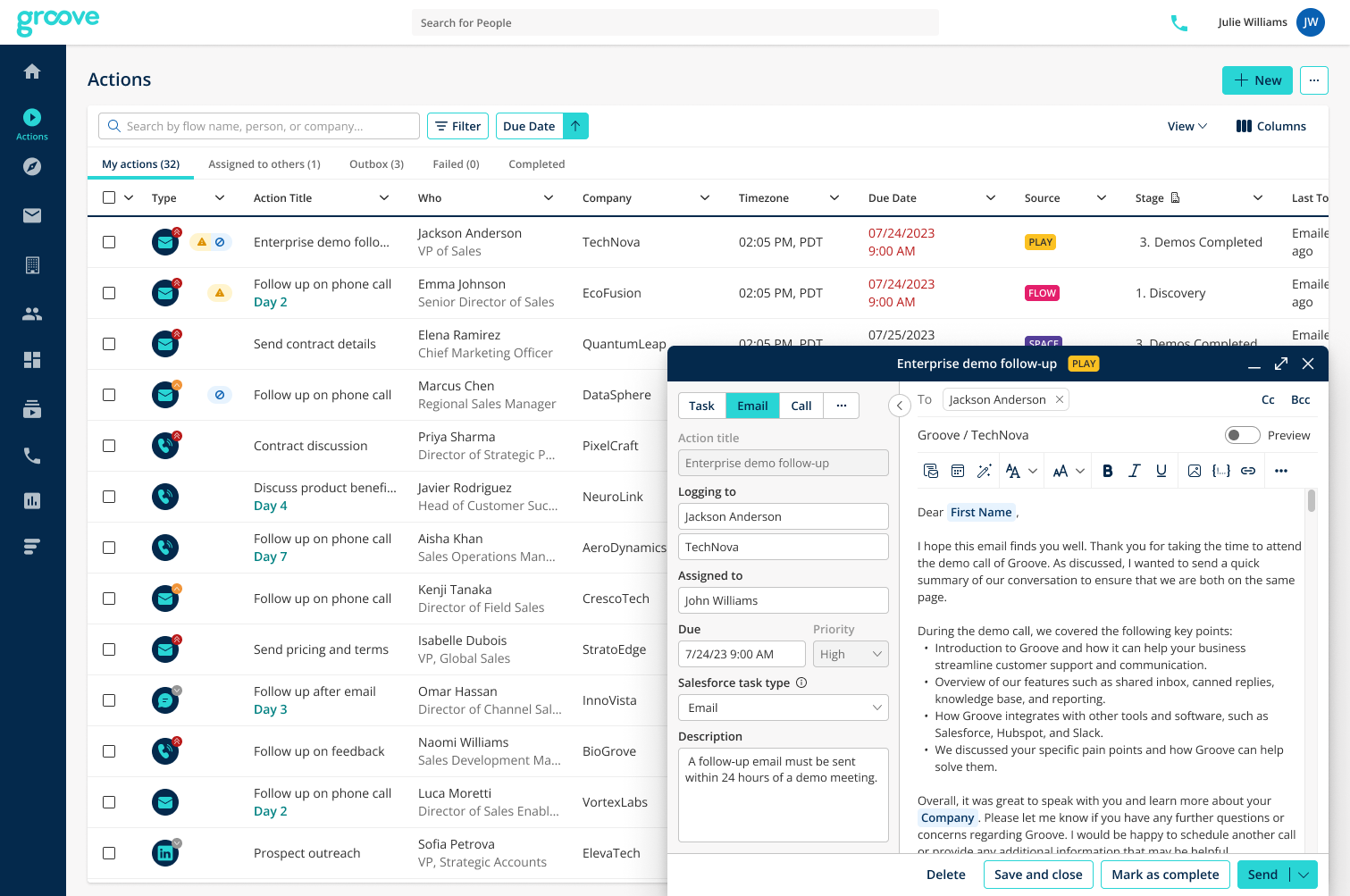
Task: Toggle the Preview switch in the email panel
Action: (x=1242, y=434)
